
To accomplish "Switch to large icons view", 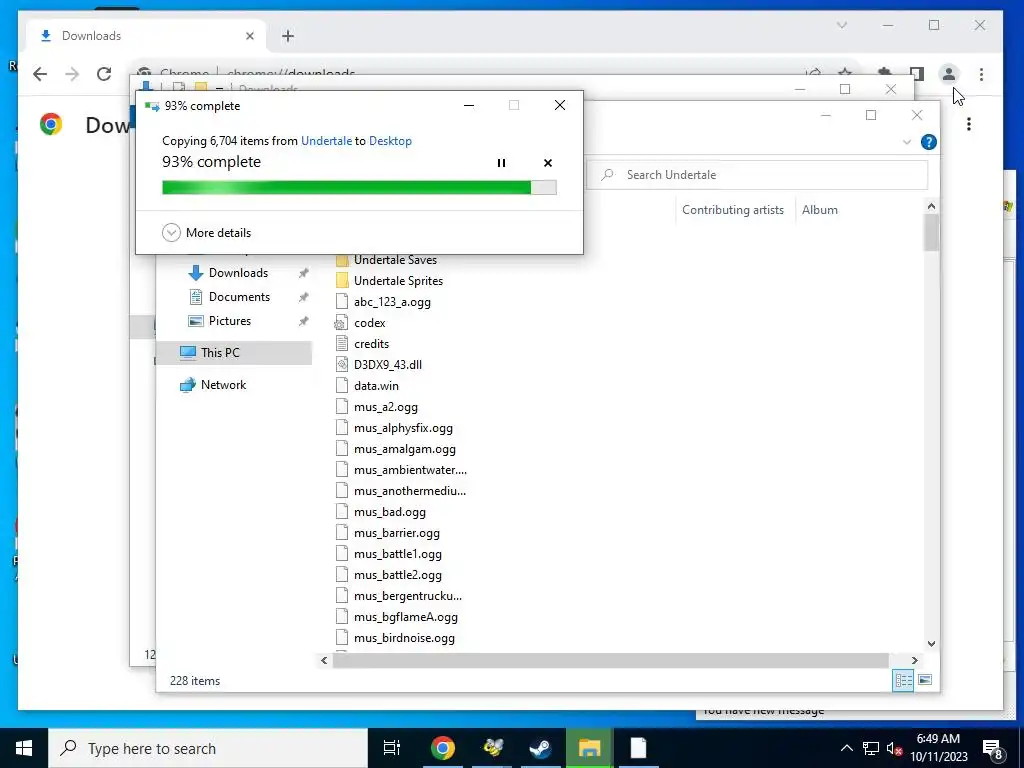I will (x=925, y=680).
